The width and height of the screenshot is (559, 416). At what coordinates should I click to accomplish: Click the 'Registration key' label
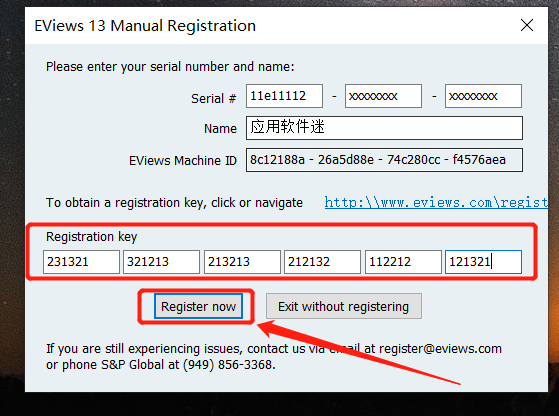tap(91, 237)
